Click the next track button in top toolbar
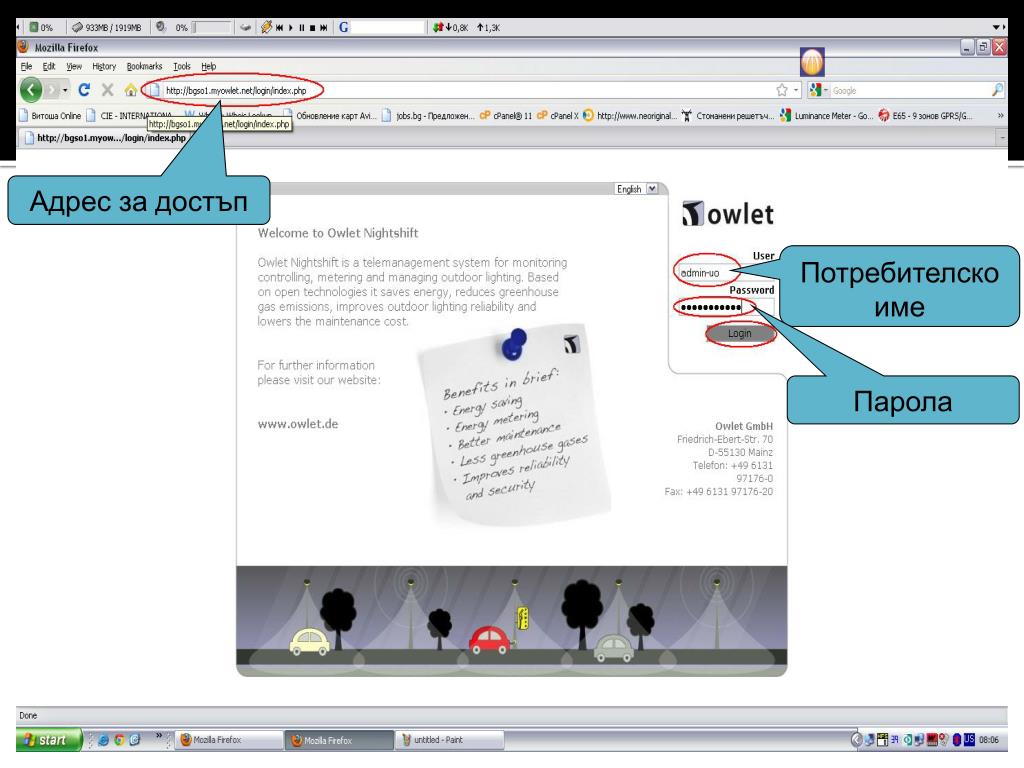Image resolution: width=1024 pixels, height=768 pixels. click(x=323, y=27)
